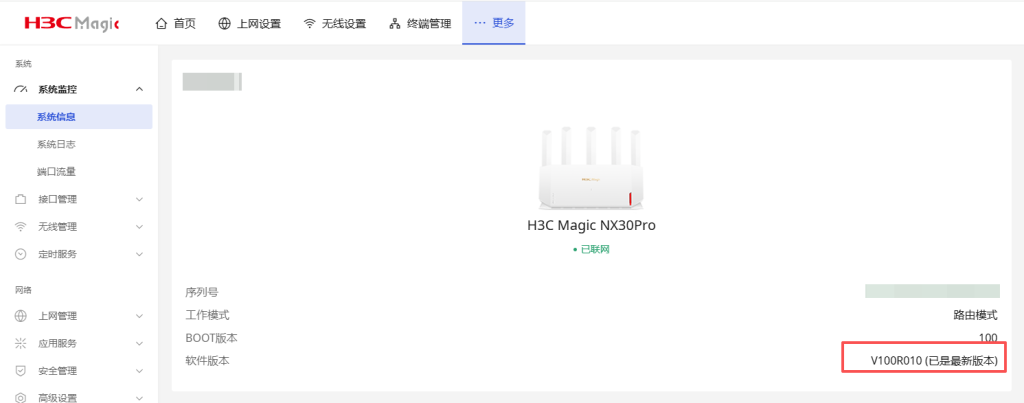Expand the 安全管理 chevron
1024x403 pixels.
pos(139,371)
